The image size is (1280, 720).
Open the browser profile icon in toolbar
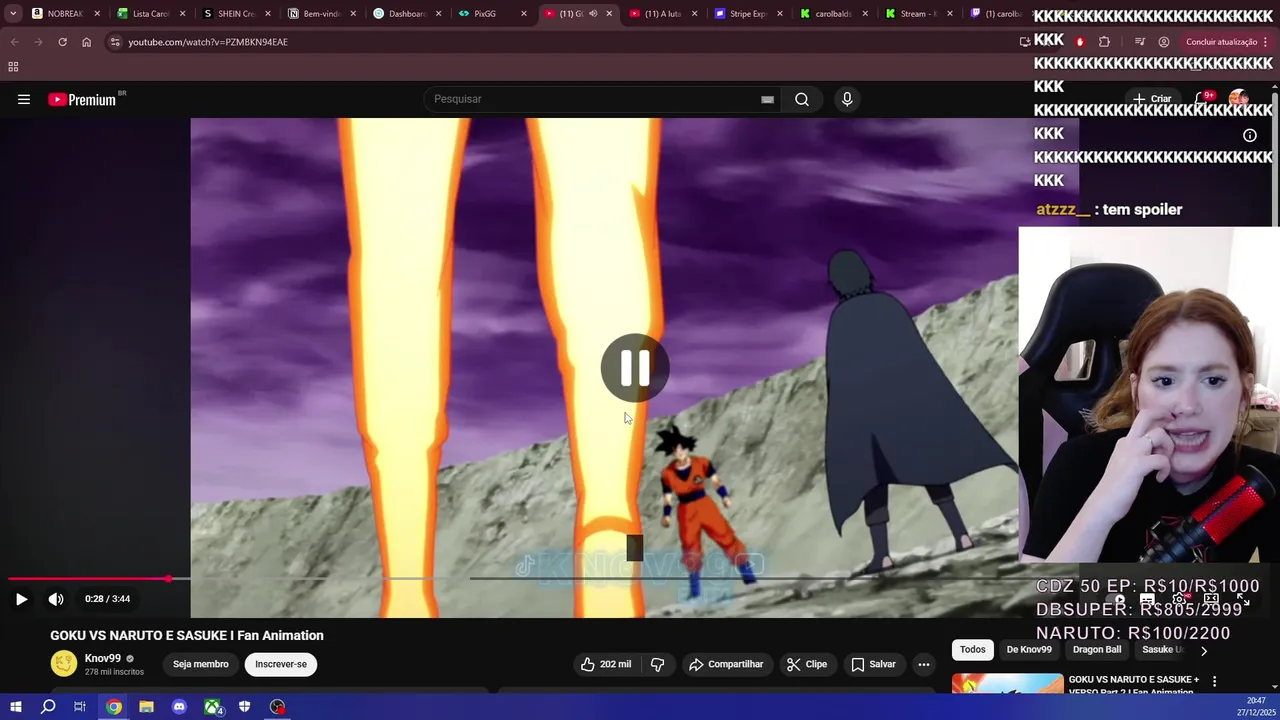point(1164,42)
